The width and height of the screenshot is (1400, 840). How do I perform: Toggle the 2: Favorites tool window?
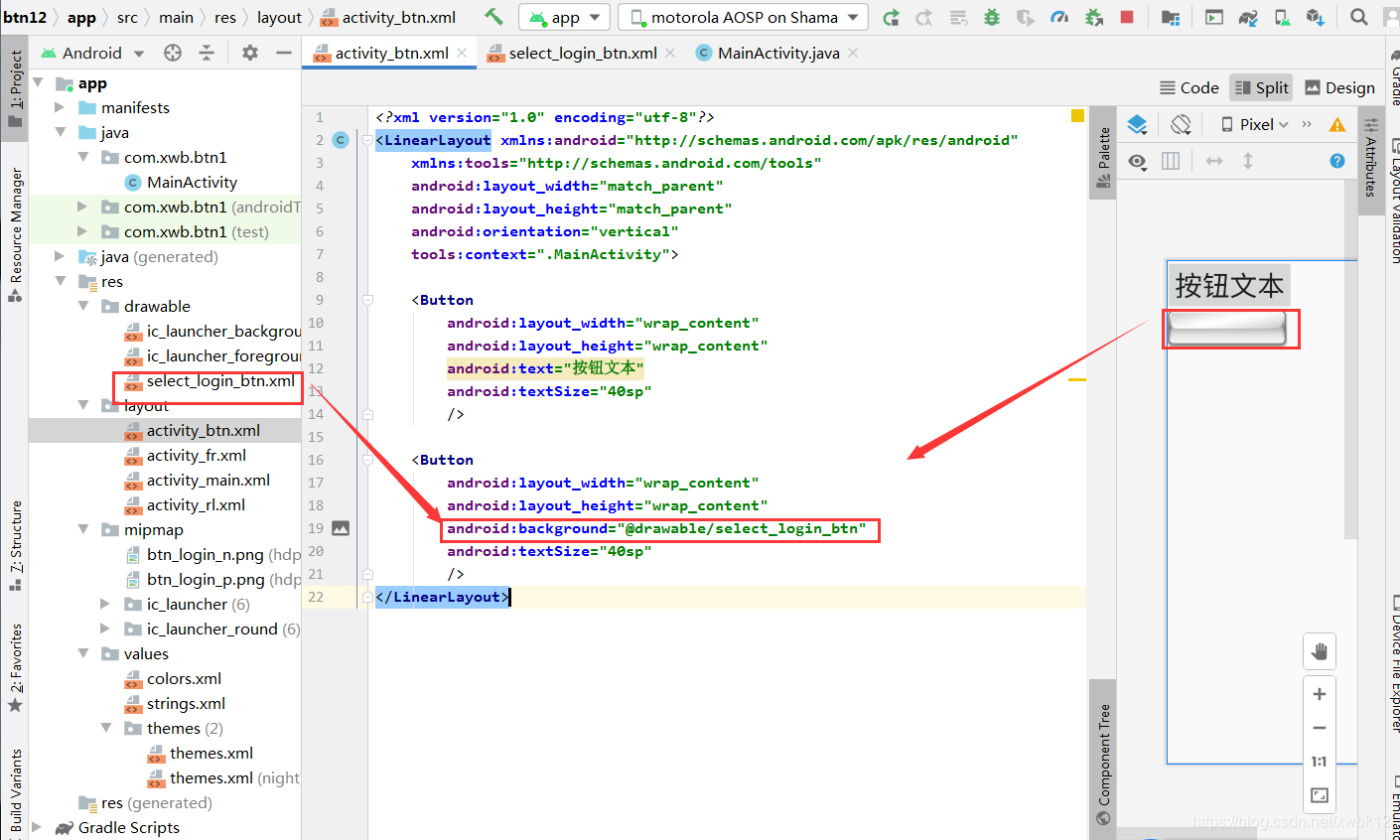point(15,668)
